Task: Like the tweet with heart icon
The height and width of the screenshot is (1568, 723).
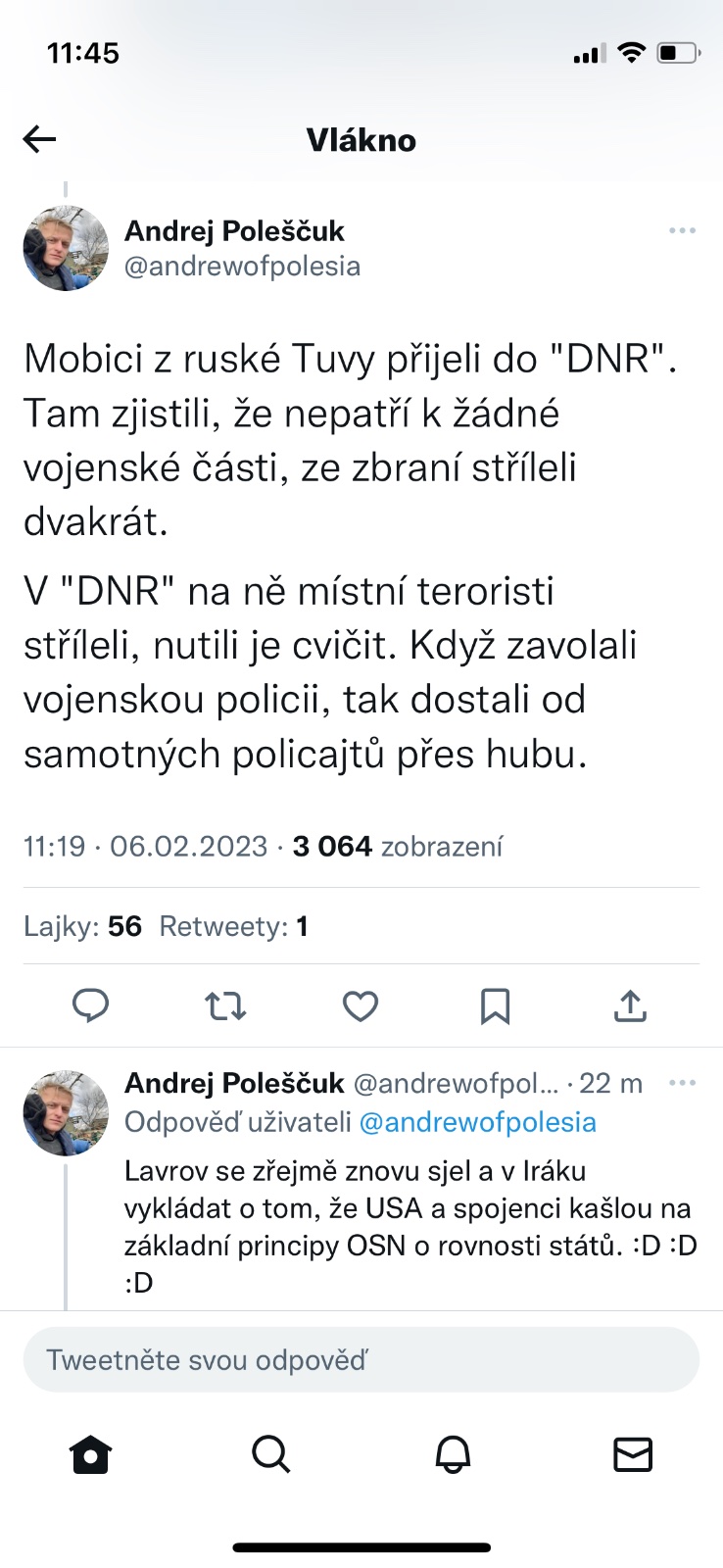Action: coord(361,1005)
